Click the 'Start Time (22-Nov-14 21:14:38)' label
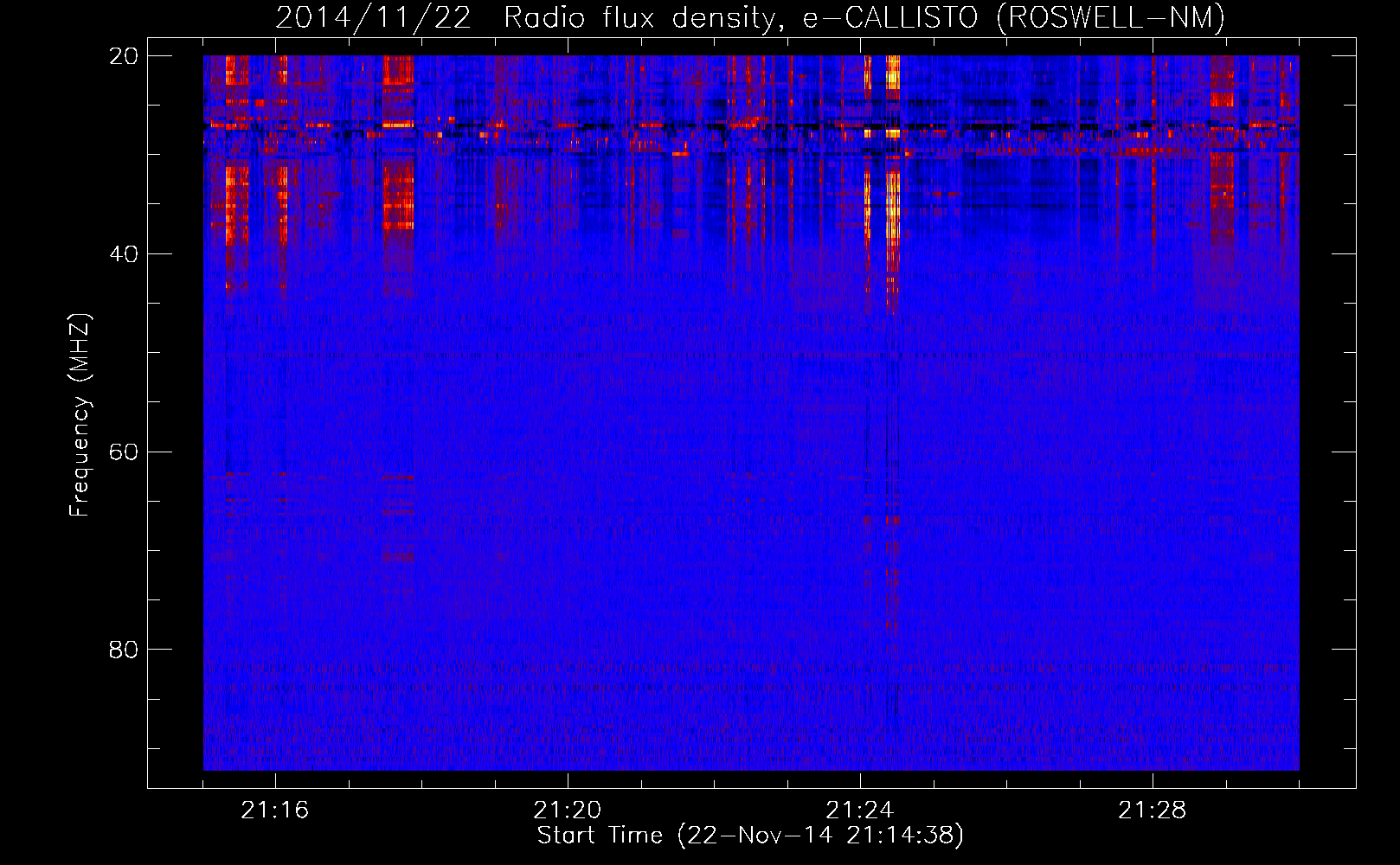1400x865 pixels. [x=750, y=836]
